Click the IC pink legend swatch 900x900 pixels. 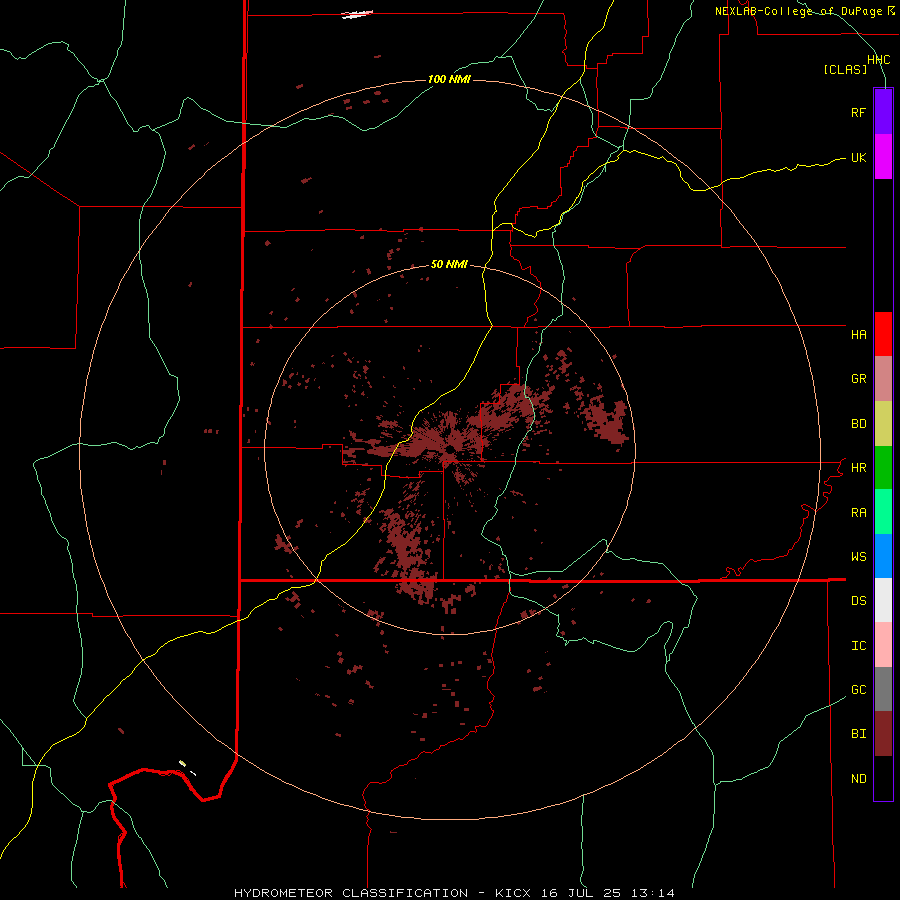click(883, 645)
